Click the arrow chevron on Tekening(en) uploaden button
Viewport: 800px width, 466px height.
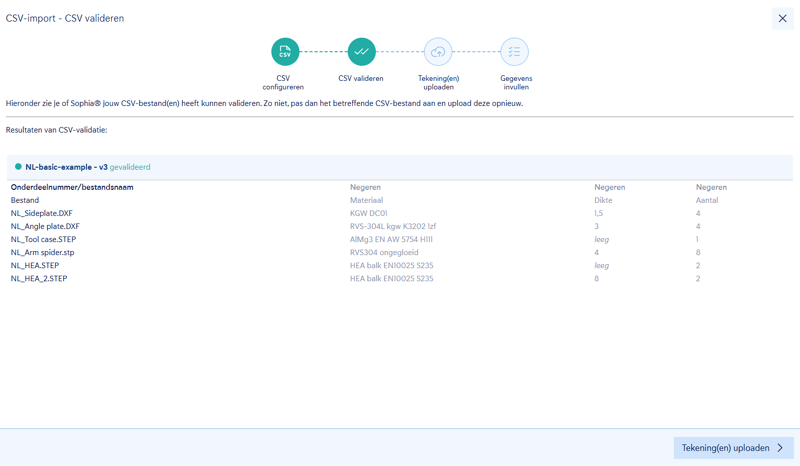pos(780,448)
